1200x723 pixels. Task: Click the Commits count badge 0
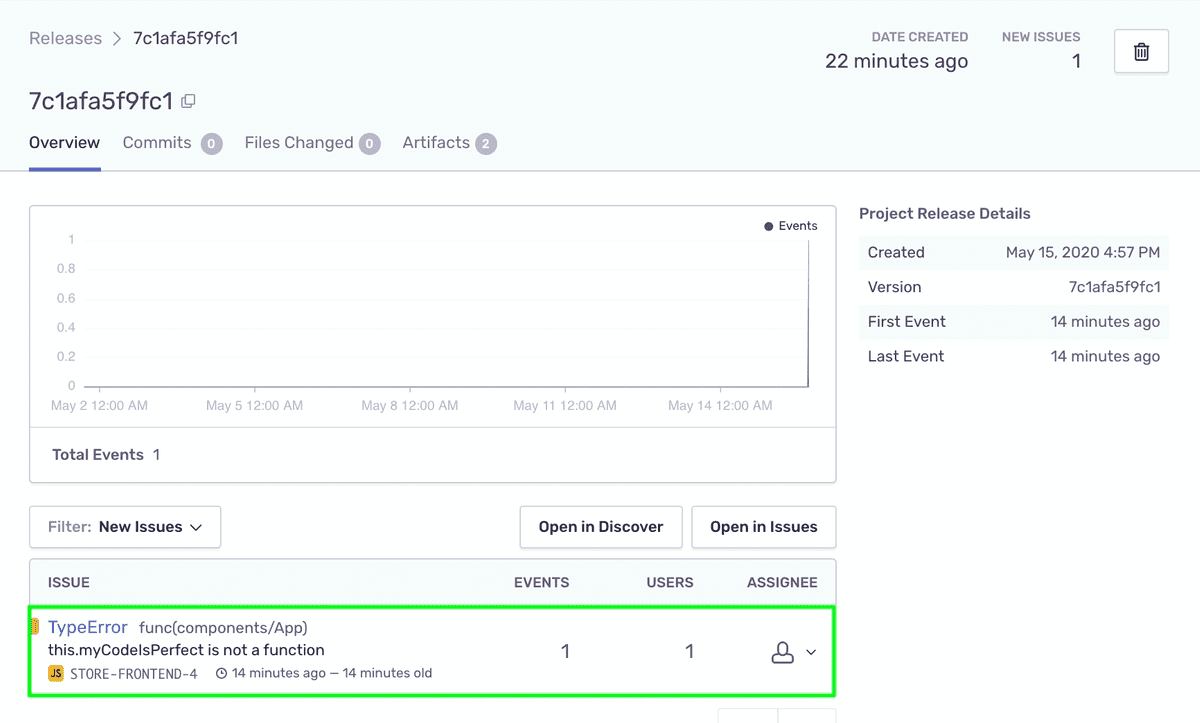pos(211,144)
